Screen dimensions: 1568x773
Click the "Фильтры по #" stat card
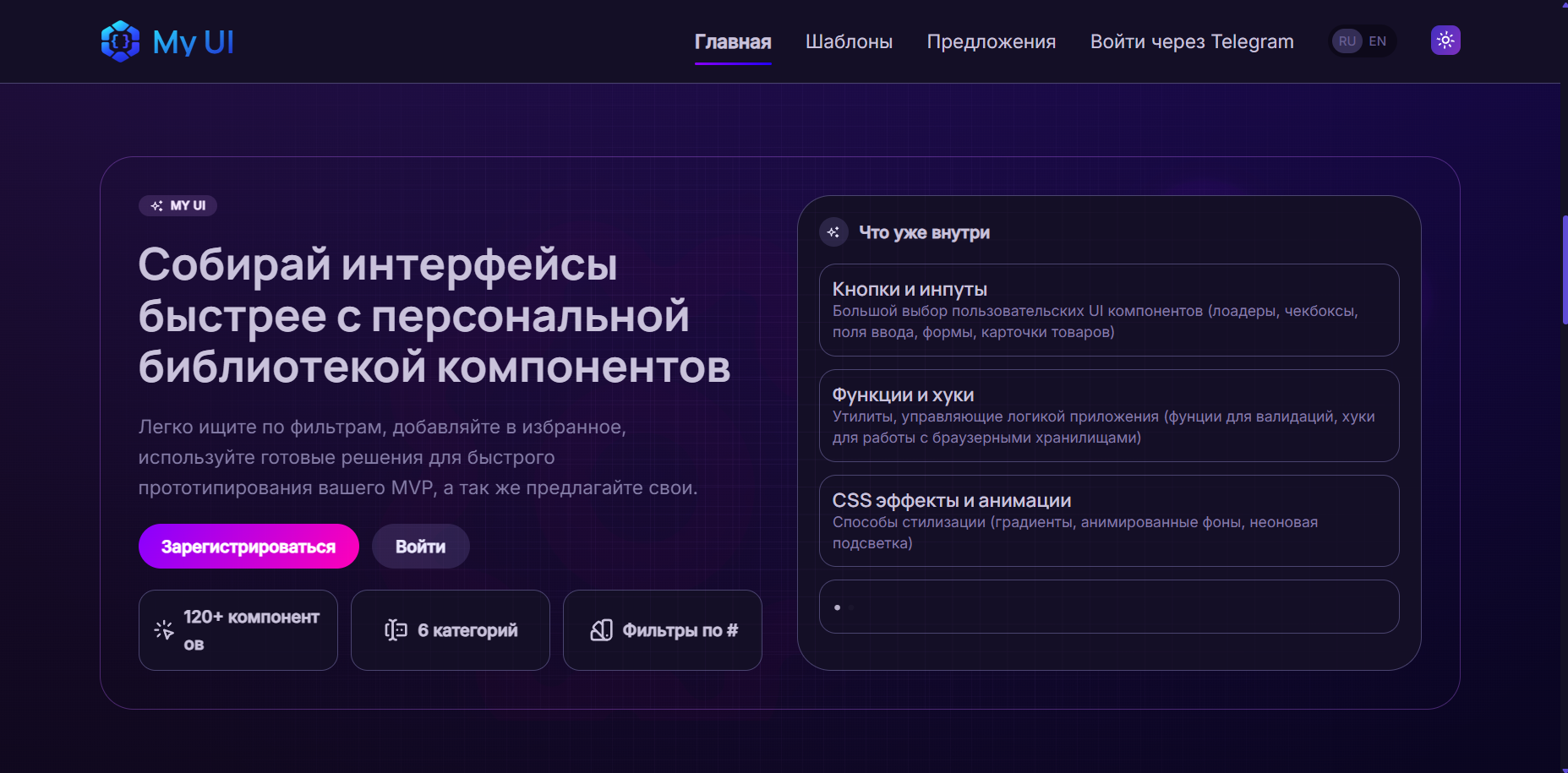(x=663, y=630)
